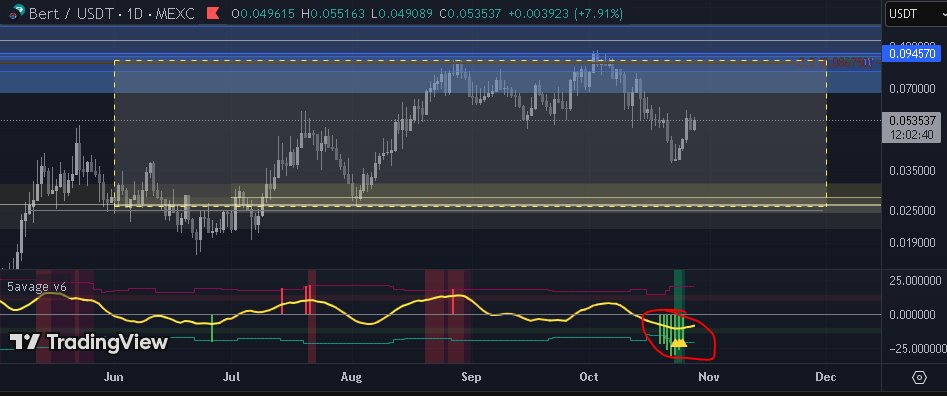947x396 pixels.
Task: Click the current price label 0.053537
Action: tap(911, 120)
